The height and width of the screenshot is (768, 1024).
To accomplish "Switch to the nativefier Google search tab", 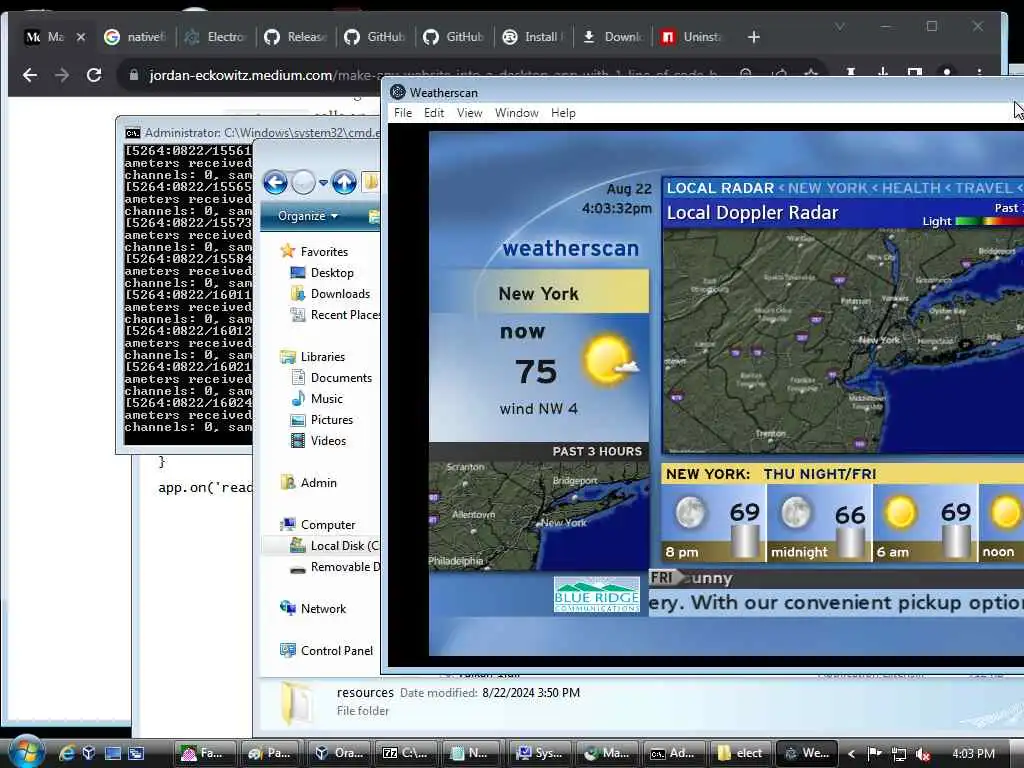I will [136, 37].
